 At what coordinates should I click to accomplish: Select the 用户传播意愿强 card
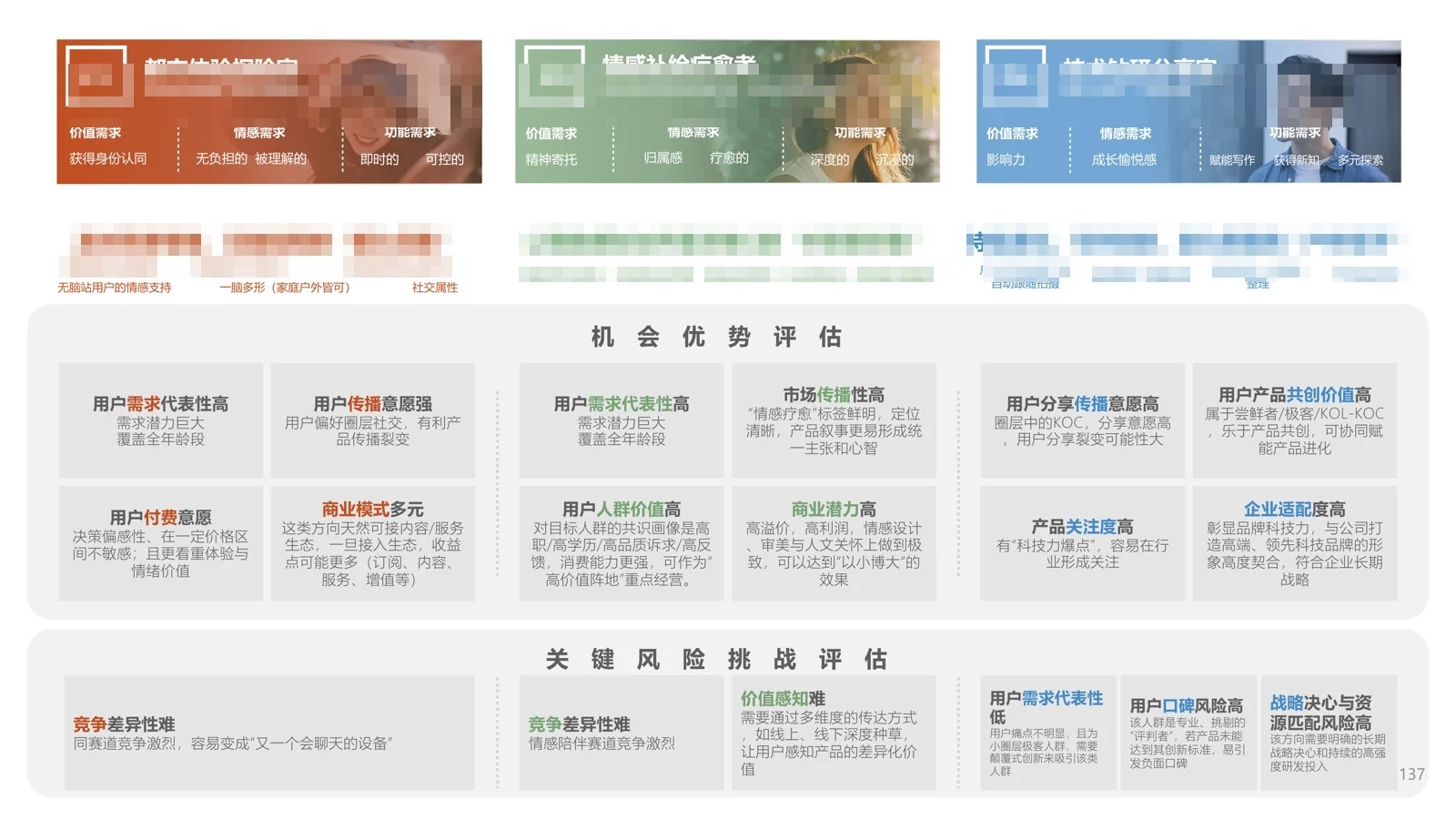373,420
